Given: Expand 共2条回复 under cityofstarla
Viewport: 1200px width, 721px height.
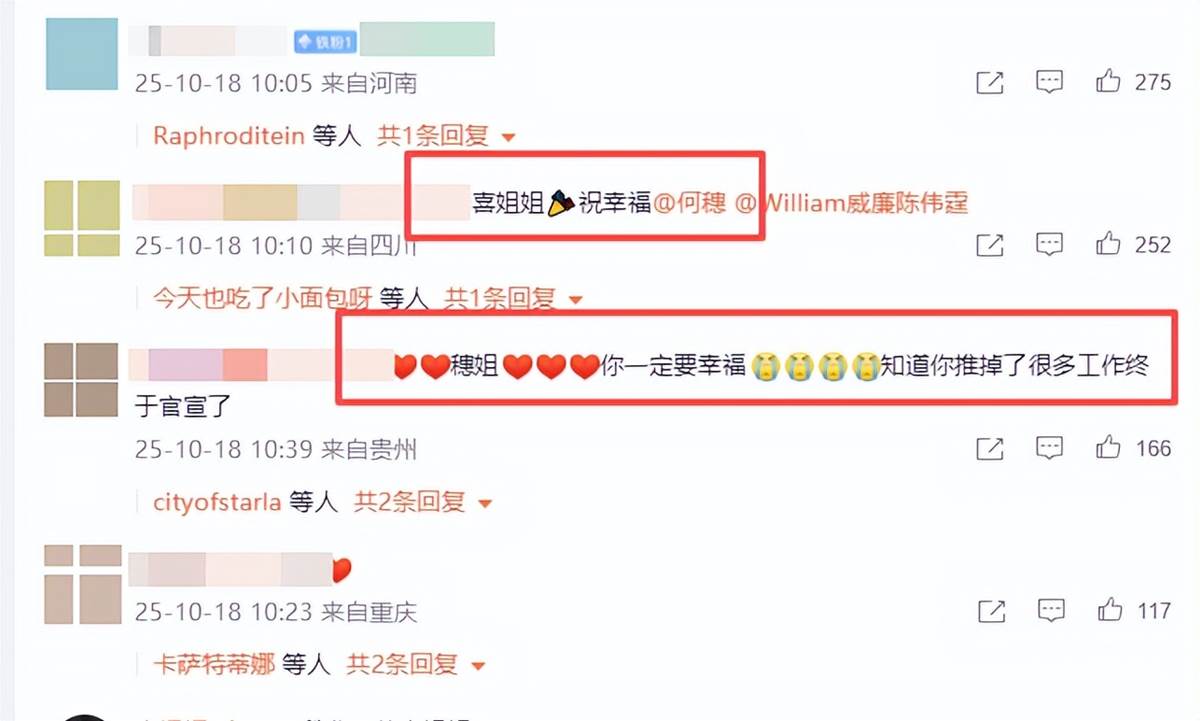Looking at the screenshot, I should pyautogui.click(x=424, y=502).
